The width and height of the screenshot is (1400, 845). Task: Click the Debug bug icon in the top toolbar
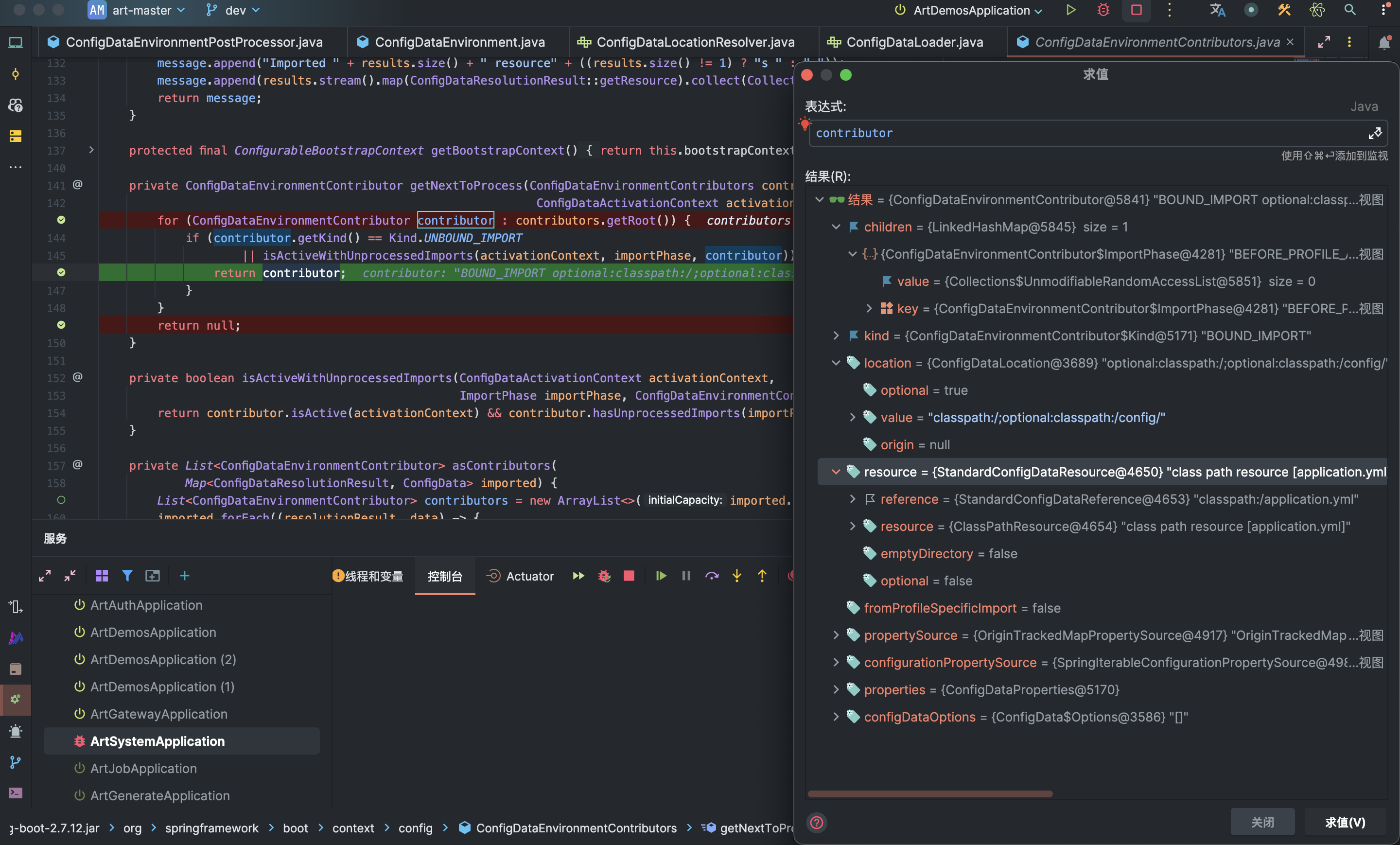(x=1103, y=10)
